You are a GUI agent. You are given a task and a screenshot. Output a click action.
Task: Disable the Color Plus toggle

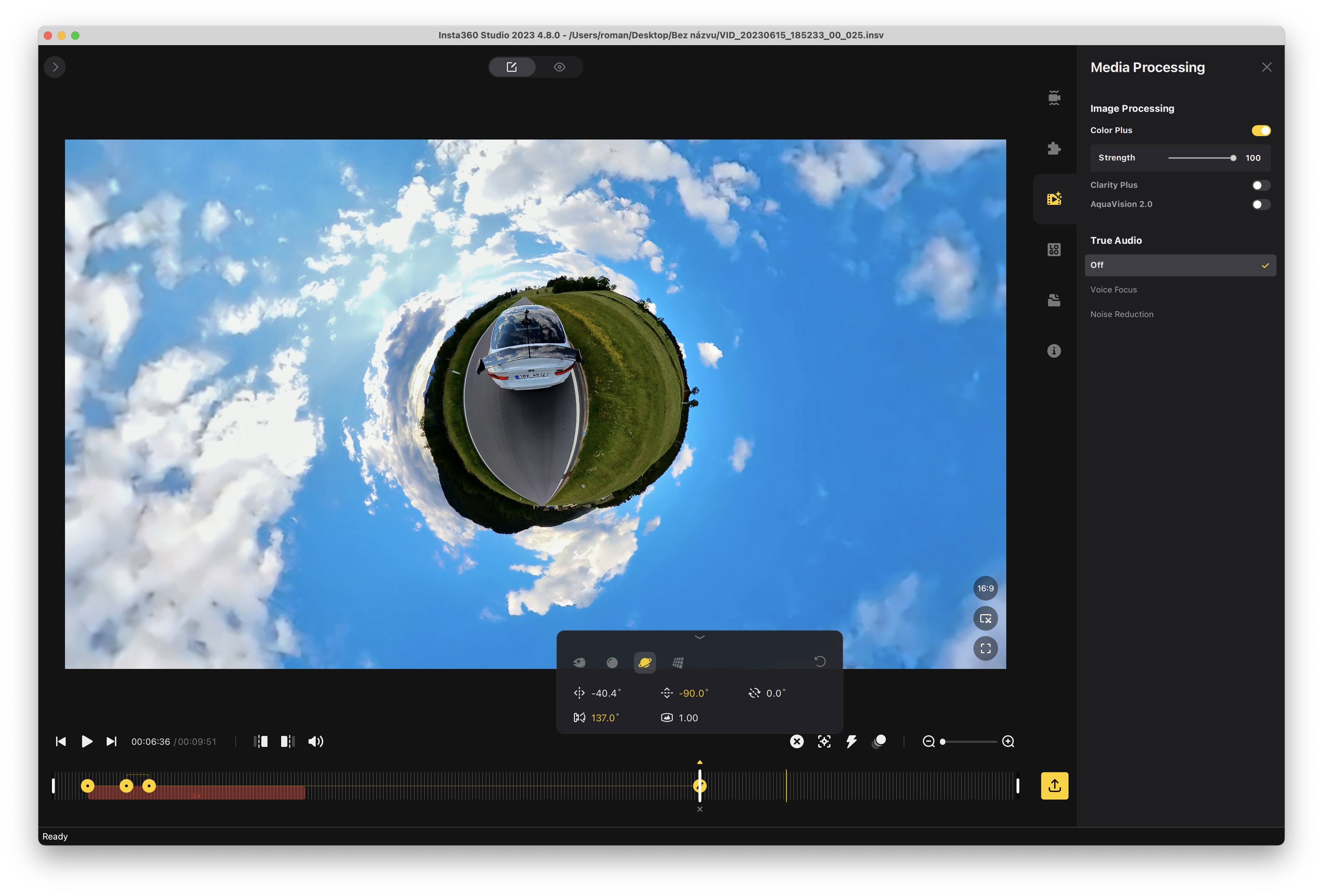[1260, 130]
